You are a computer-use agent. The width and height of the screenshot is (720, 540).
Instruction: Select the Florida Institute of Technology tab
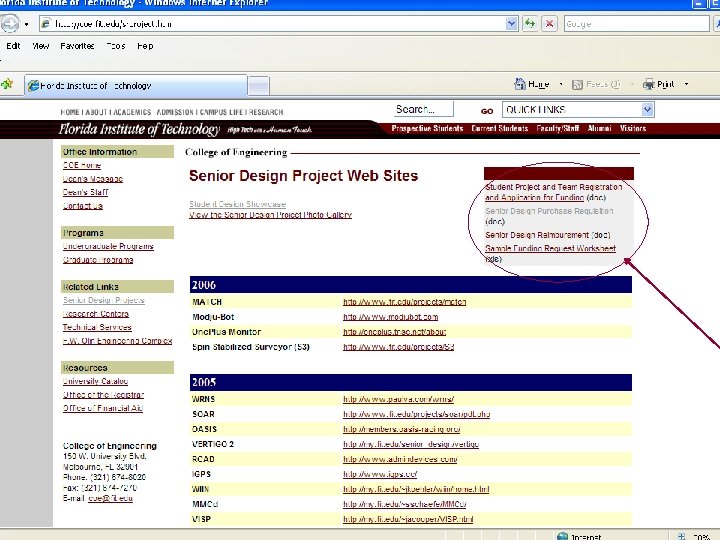click(135, 85)
